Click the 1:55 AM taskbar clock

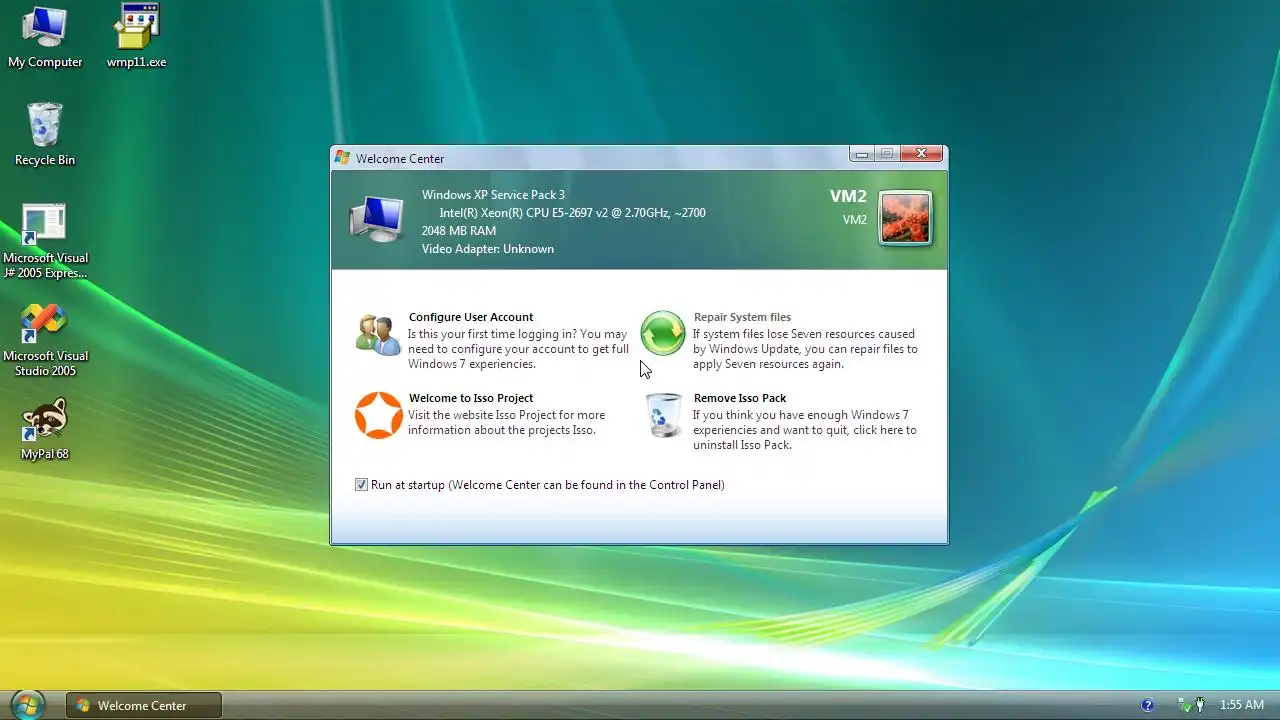(1242, 705)
